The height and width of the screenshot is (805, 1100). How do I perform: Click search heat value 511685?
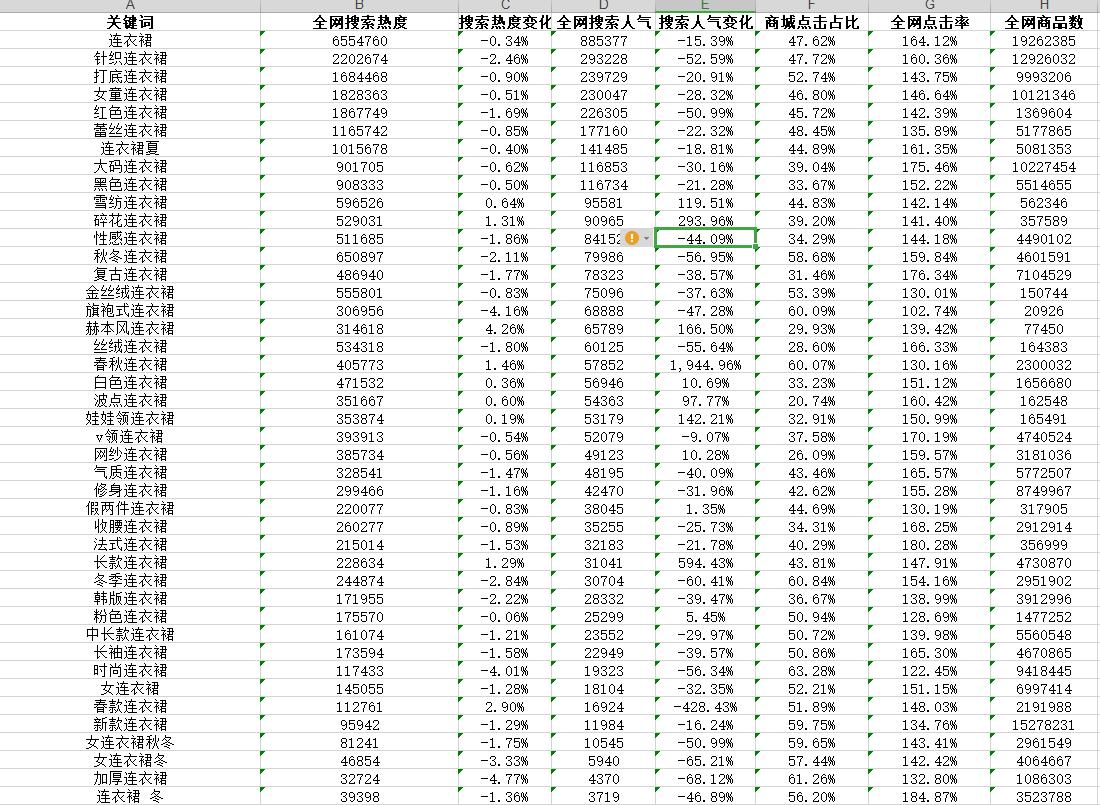pyautogui.click(x=359, y=239)
